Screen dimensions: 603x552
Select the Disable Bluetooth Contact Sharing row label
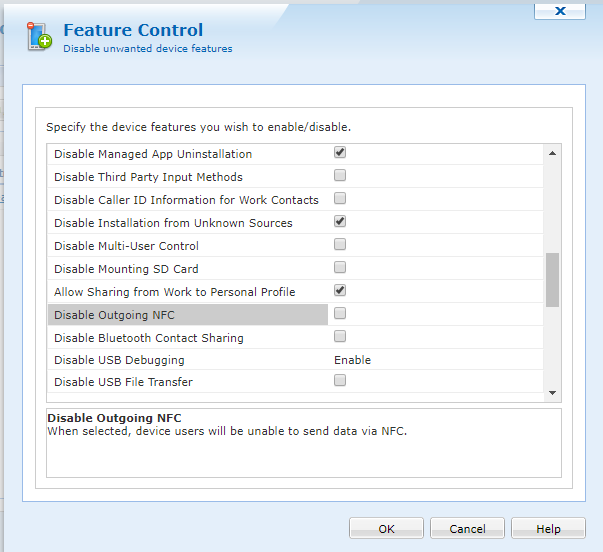click(x=148, y=338)
